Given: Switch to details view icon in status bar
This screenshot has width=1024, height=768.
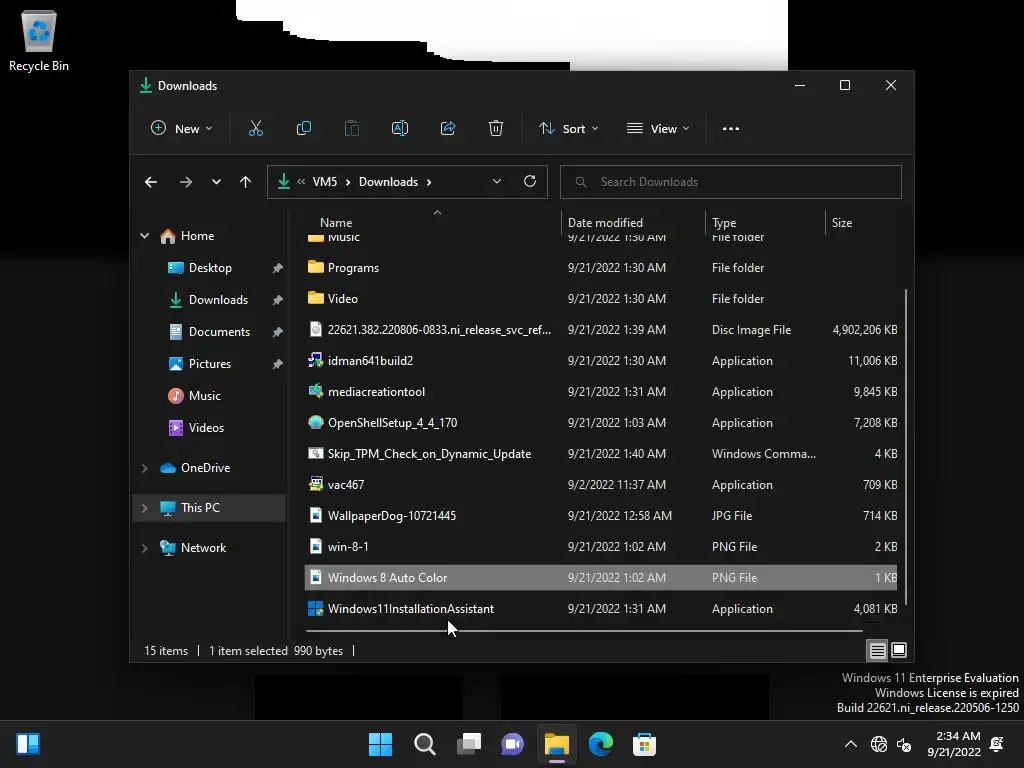Looking at the screenshot, I should (x=877, y=650).
